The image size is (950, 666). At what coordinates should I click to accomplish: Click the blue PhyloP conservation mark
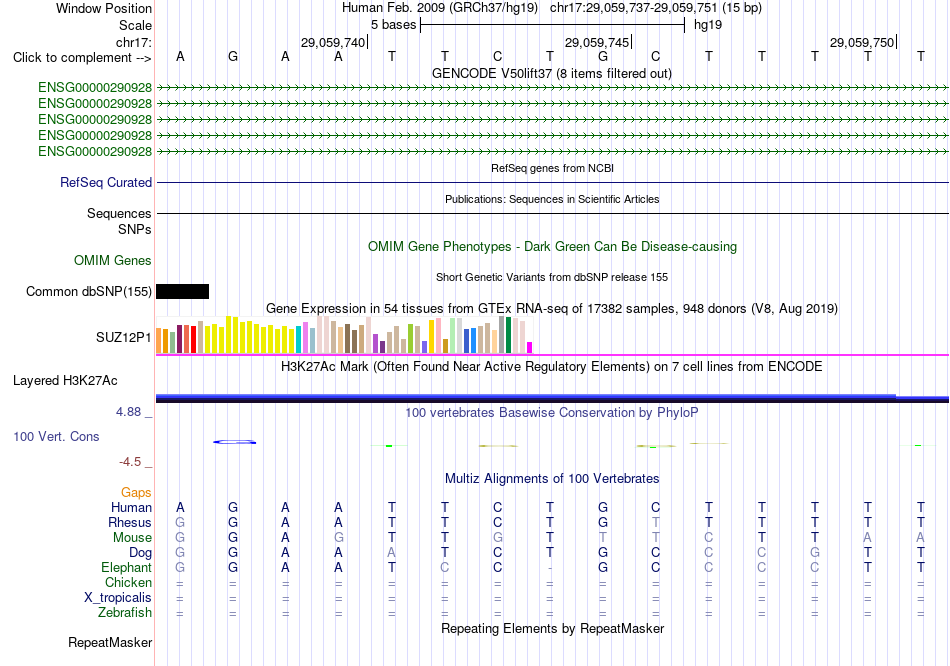pyautogui.click(x=234, y=442)
